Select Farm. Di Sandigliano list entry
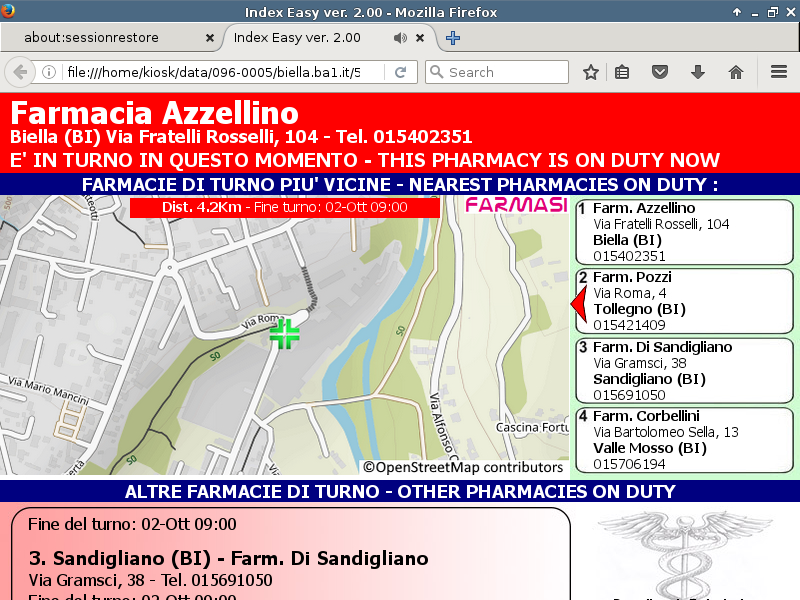 [x=684, y=371]
